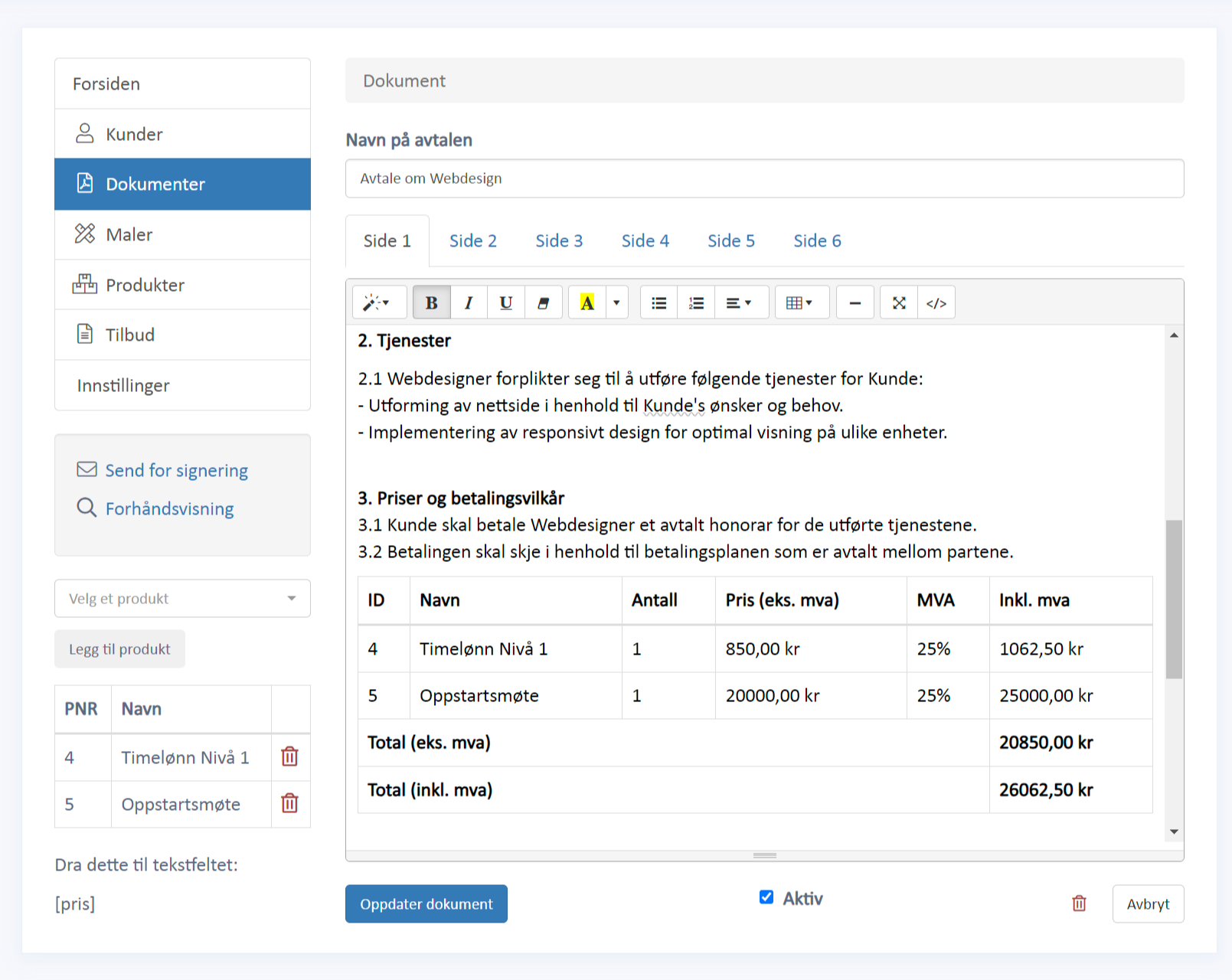Click the Avbryt button
1232x980 pixels.
point(1149,904)
